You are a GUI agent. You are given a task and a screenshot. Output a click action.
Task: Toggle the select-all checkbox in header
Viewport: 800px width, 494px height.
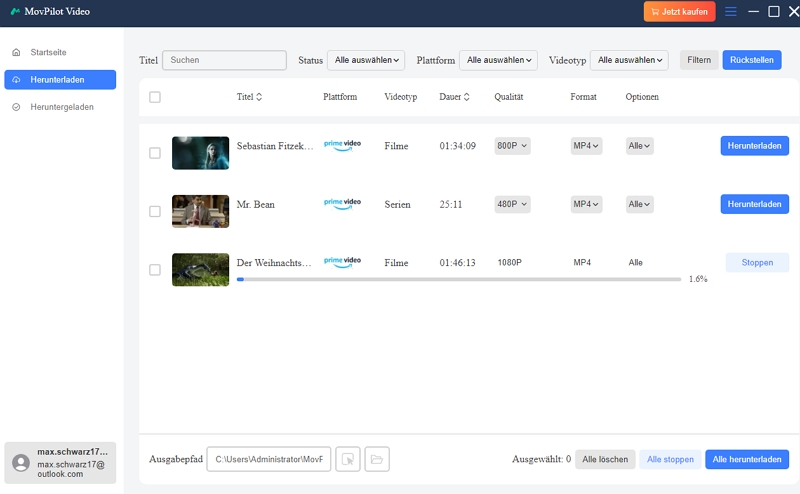[x=154, y=97]
